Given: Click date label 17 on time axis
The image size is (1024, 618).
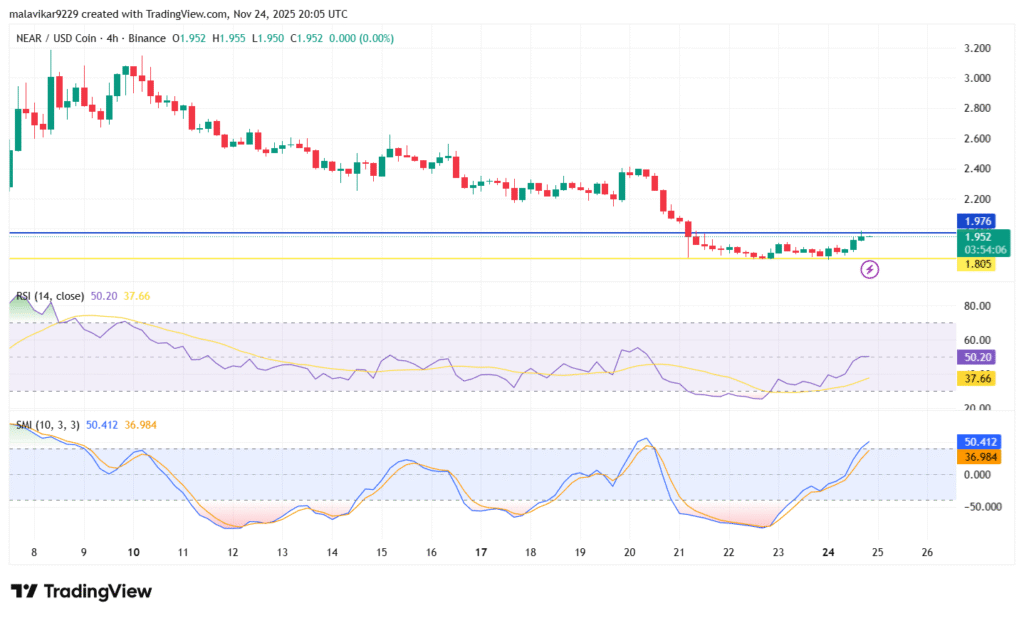Looking at the screenshot, I should pyautogui.click(x=481, y=551).
